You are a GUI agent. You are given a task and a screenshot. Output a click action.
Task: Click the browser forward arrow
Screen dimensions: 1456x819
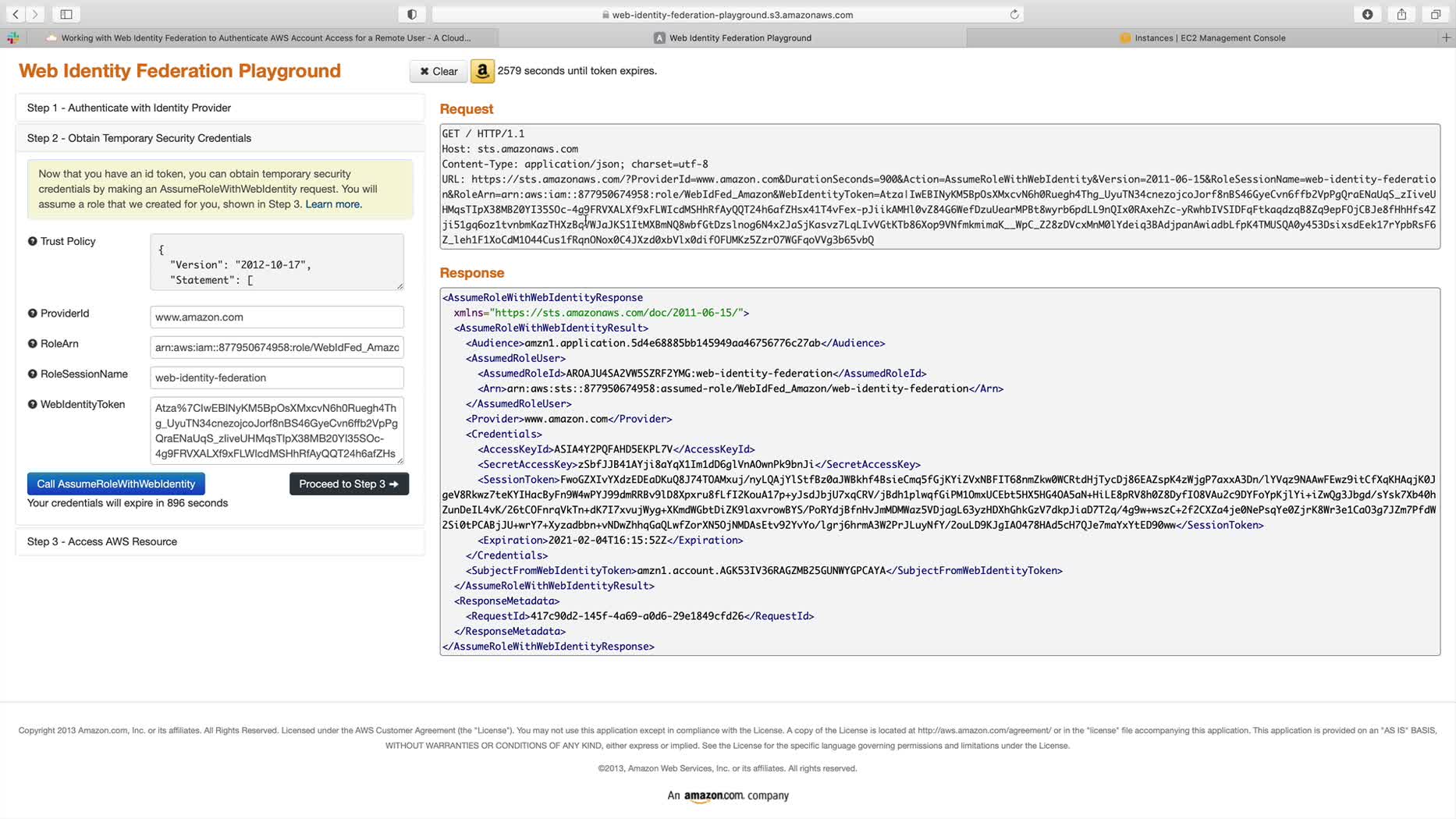[x=35, y=14]
